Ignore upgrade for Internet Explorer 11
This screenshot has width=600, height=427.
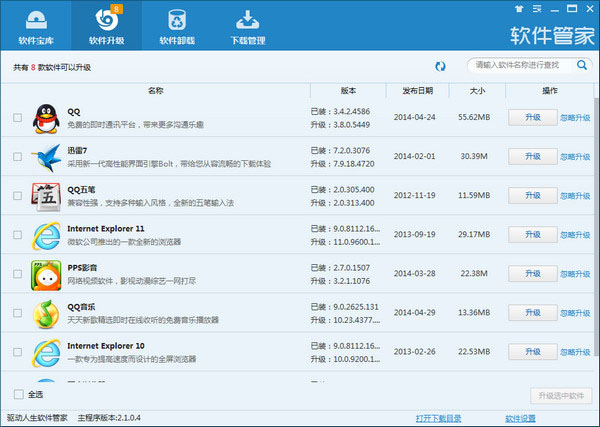tap(575, 235)
